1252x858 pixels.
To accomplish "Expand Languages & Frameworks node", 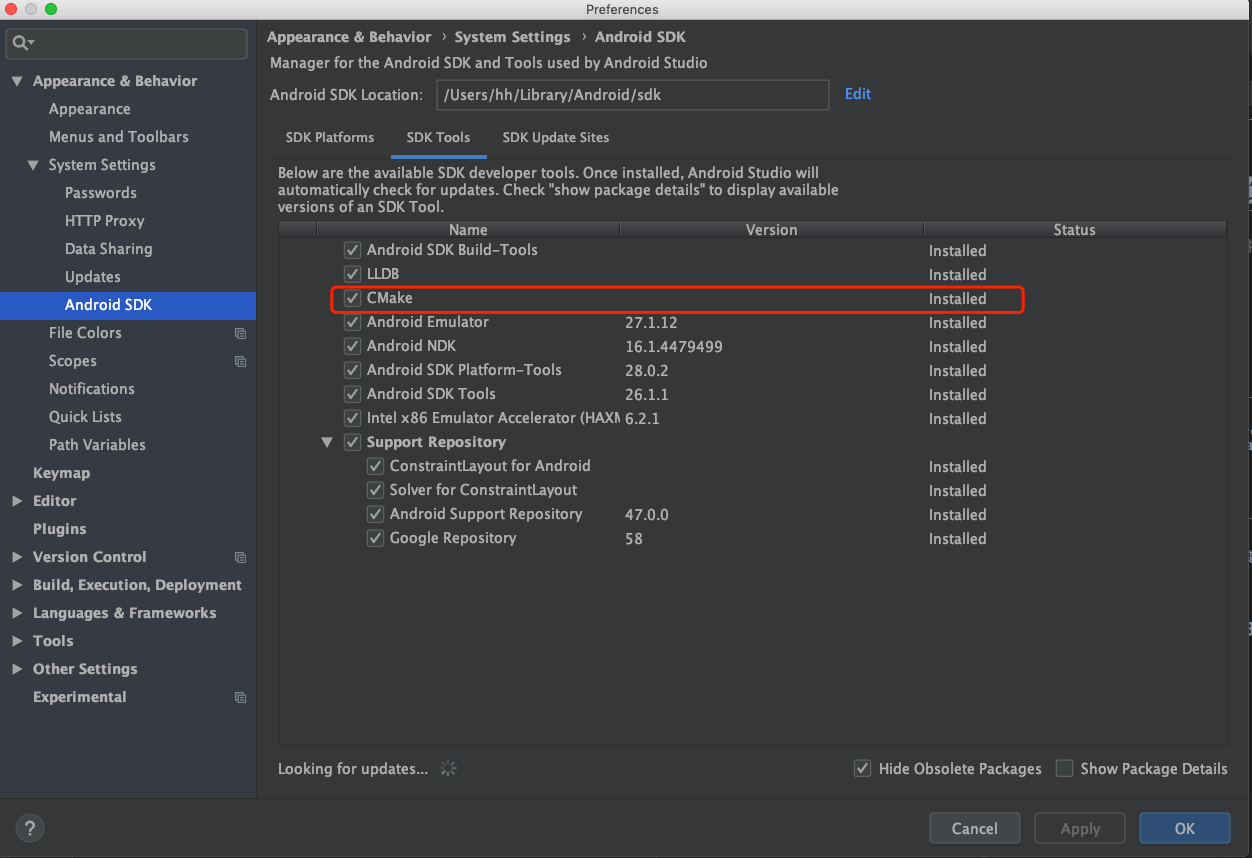I will click(17, 613).
